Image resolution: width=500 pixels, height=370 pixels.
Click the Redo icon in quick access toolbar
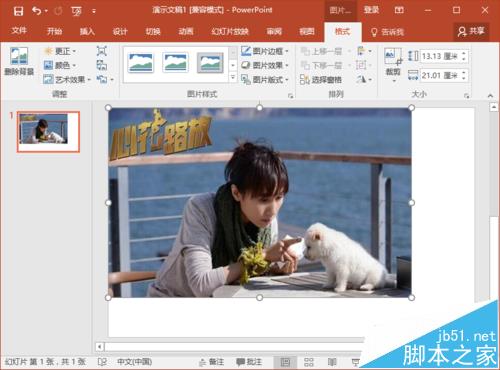click(58, 11)
